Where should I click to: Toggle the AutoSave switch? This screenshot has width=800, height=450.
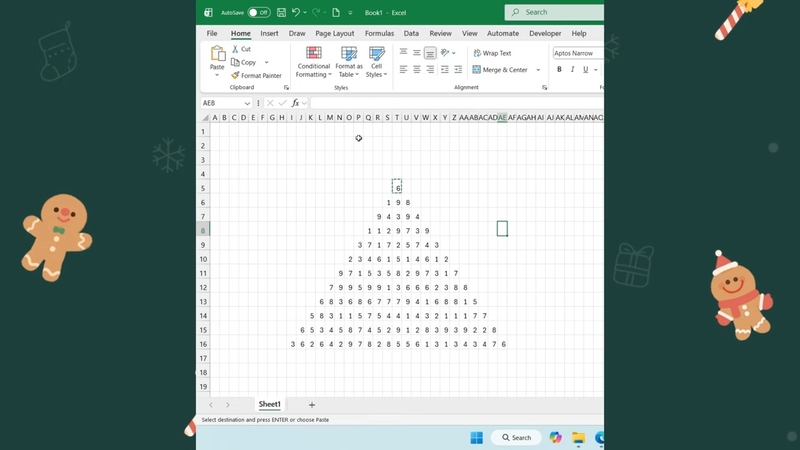coord(259,12)
